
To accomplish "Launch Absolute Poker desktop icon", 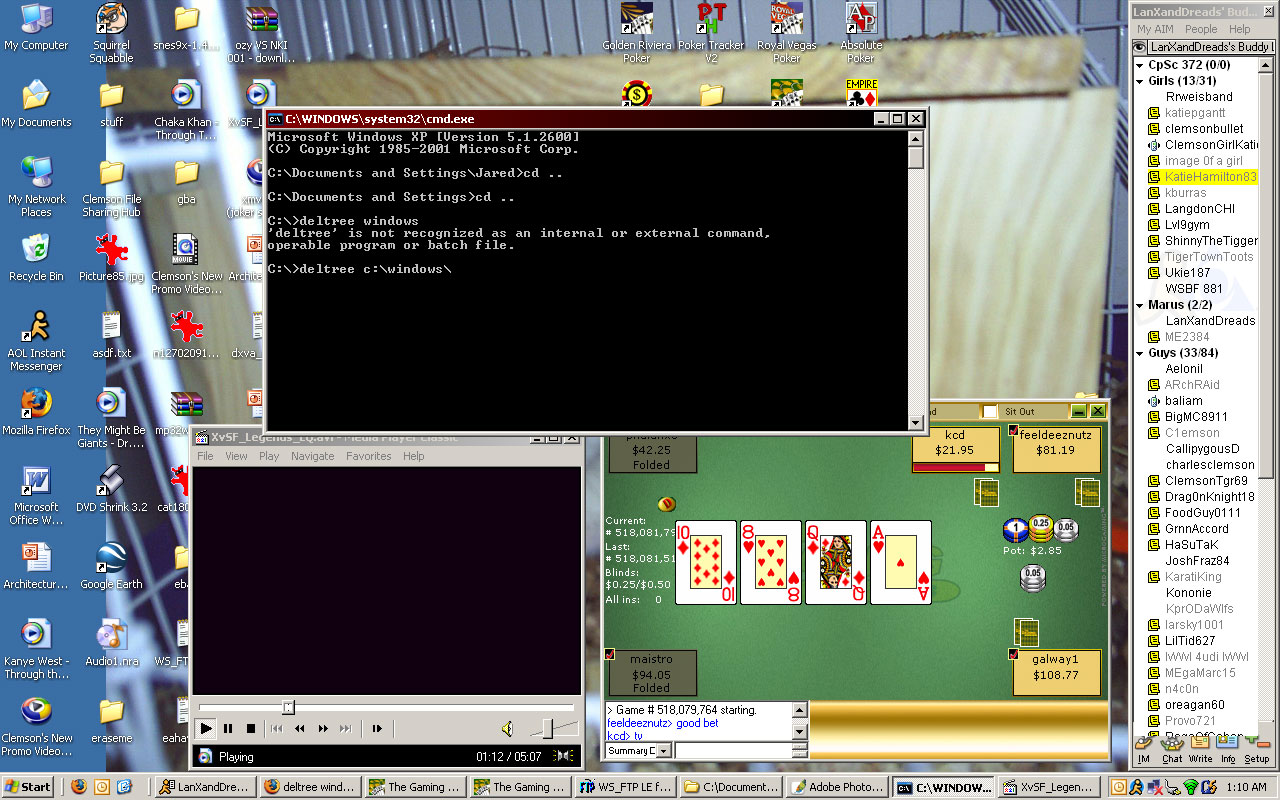I will click(861, 33).
